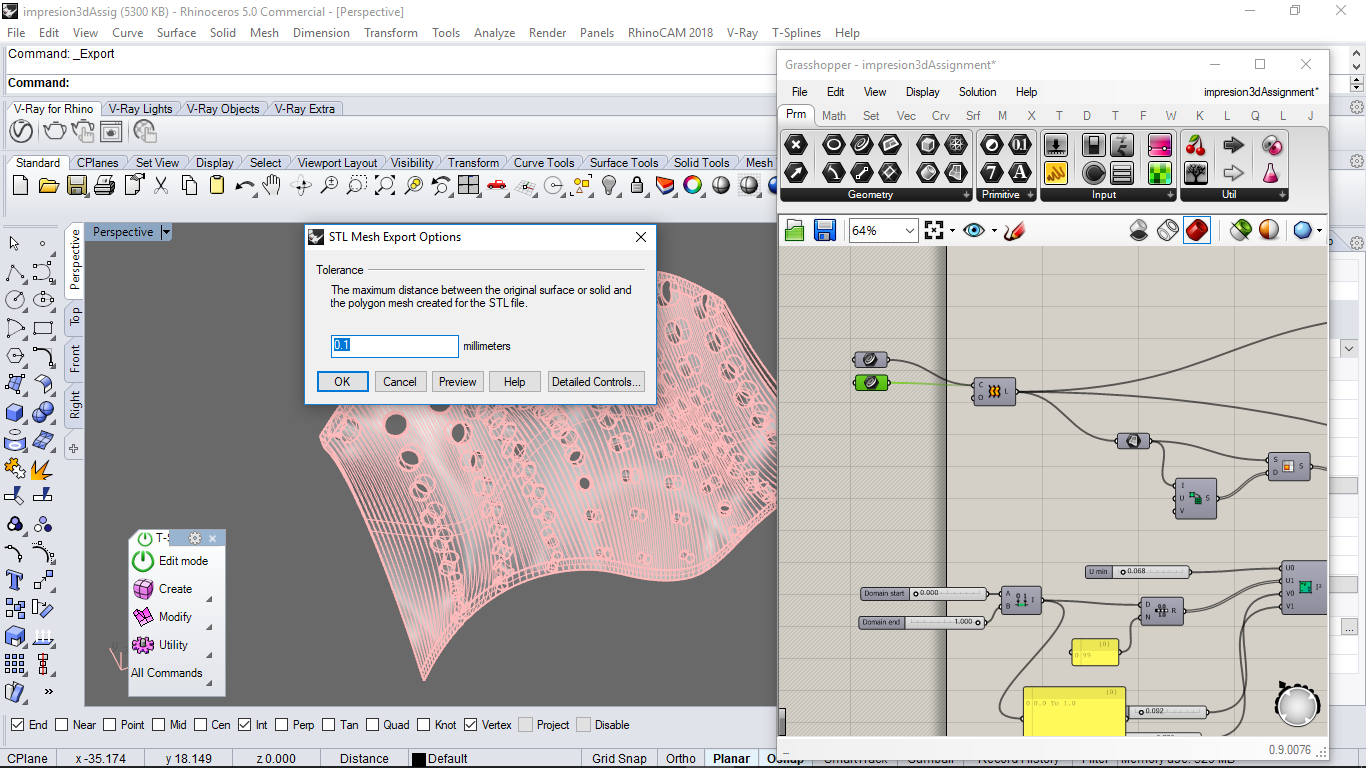Click the Detailed Controls button

point(596,382)
